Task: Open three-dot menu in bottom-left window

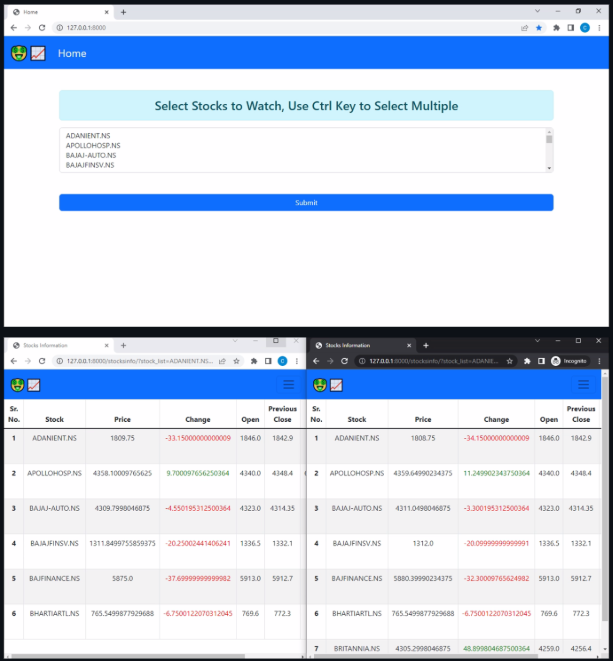Action: coord(297,361)
